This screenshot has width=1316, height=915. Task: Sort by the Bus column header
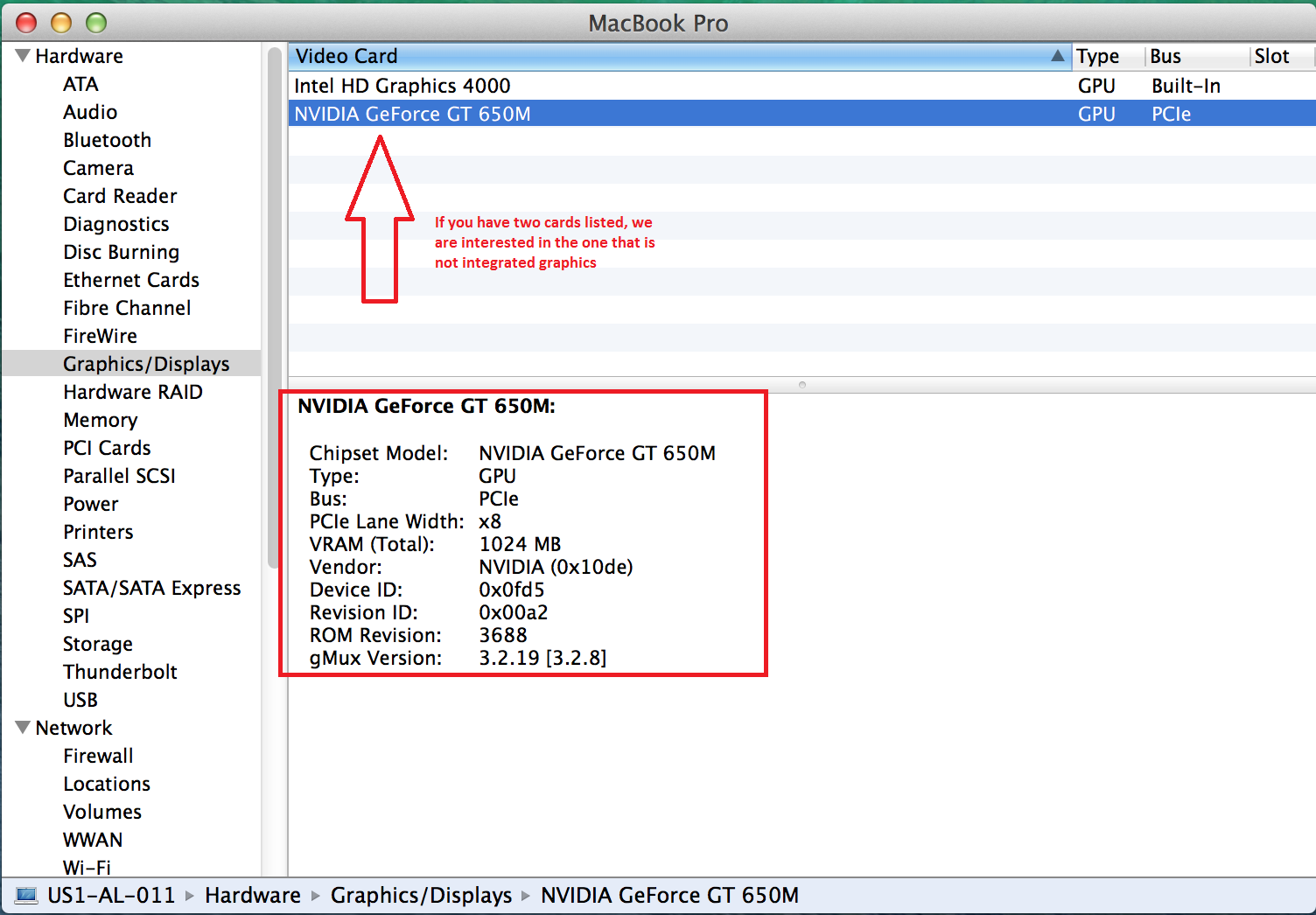pos(1165,56)
